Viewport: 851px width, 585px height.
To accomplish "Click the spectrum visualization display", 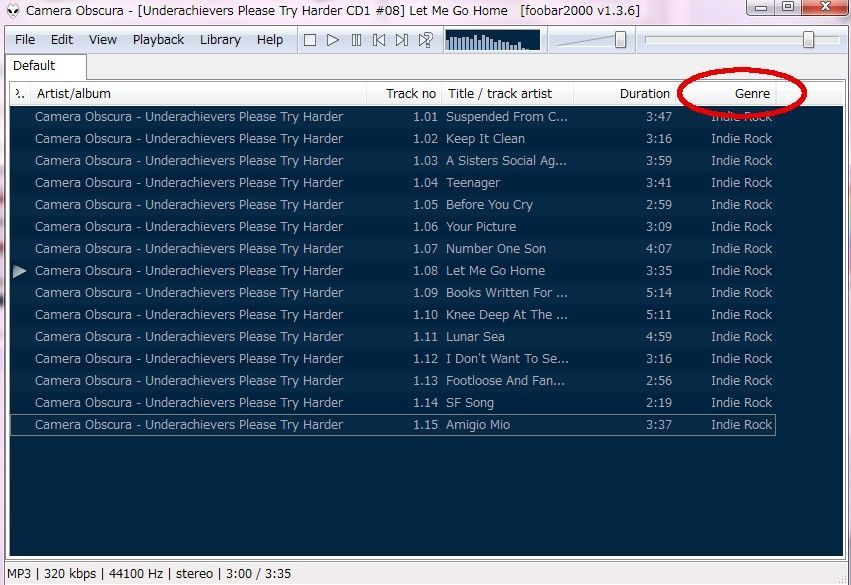I will pos(492,41).
